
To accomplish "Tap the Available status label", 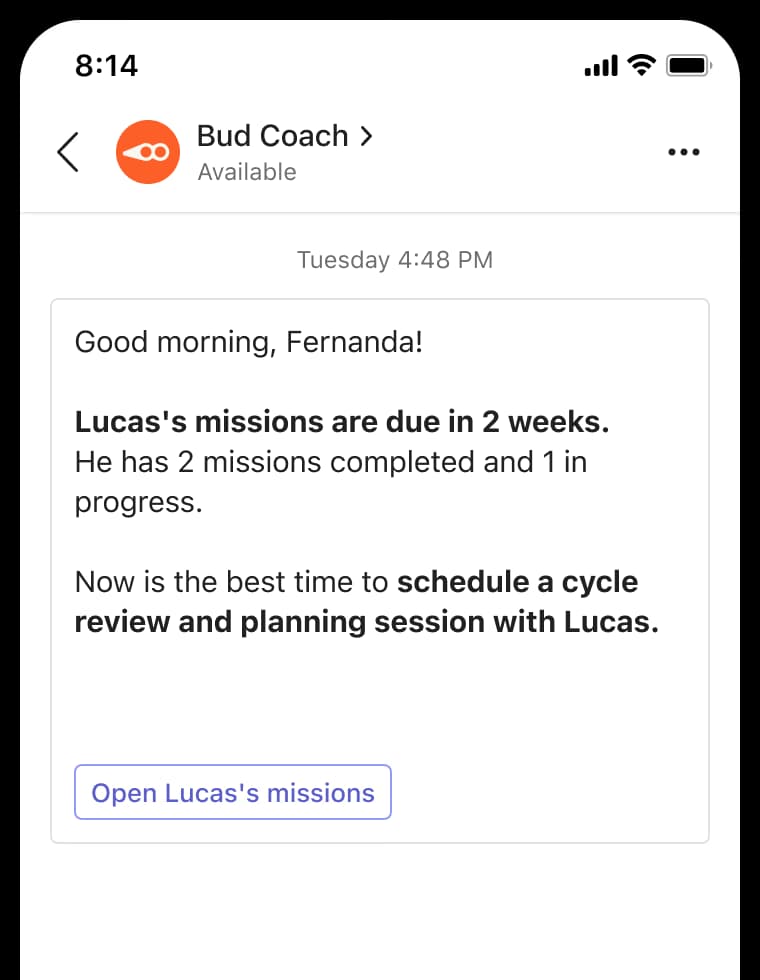I will tap(247, 172).
